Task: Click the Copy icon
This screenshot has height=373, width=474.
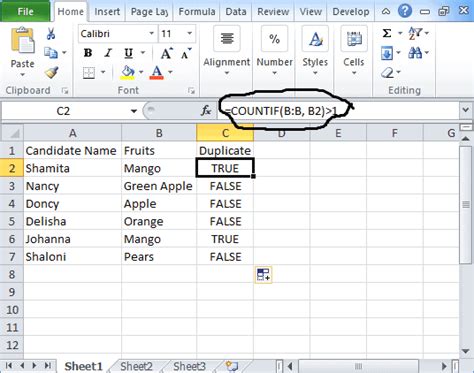Action: click(51, 53)
